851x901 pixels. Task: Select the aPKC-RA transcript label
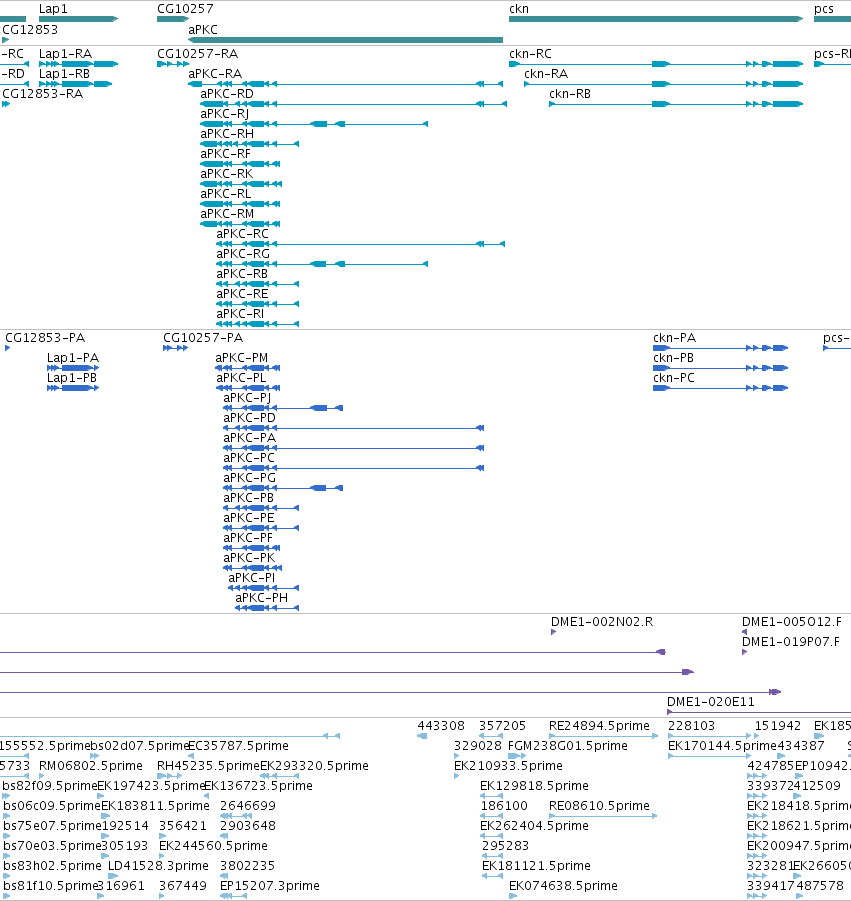215,74
